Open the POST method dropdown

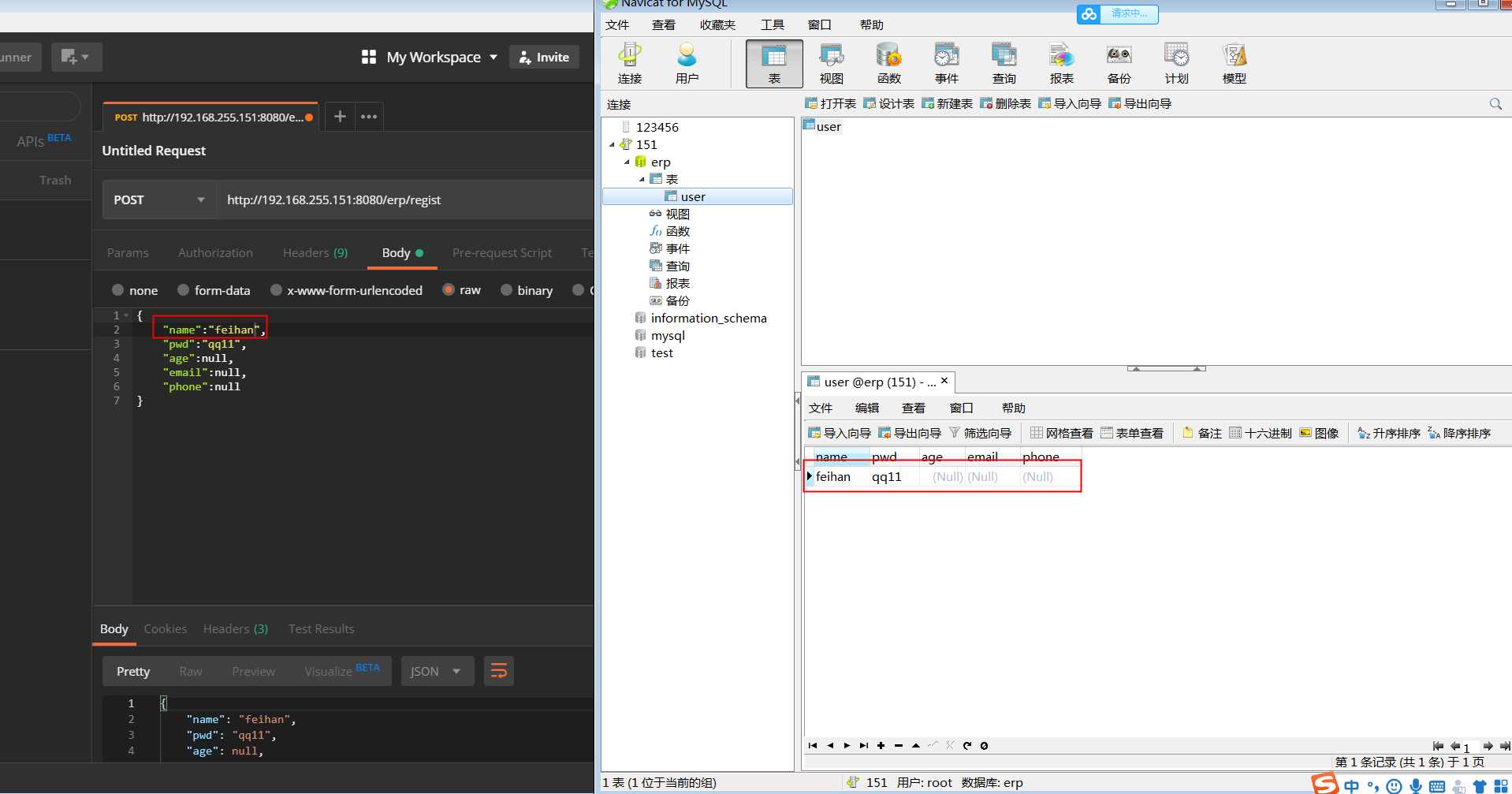click(160, 199)
